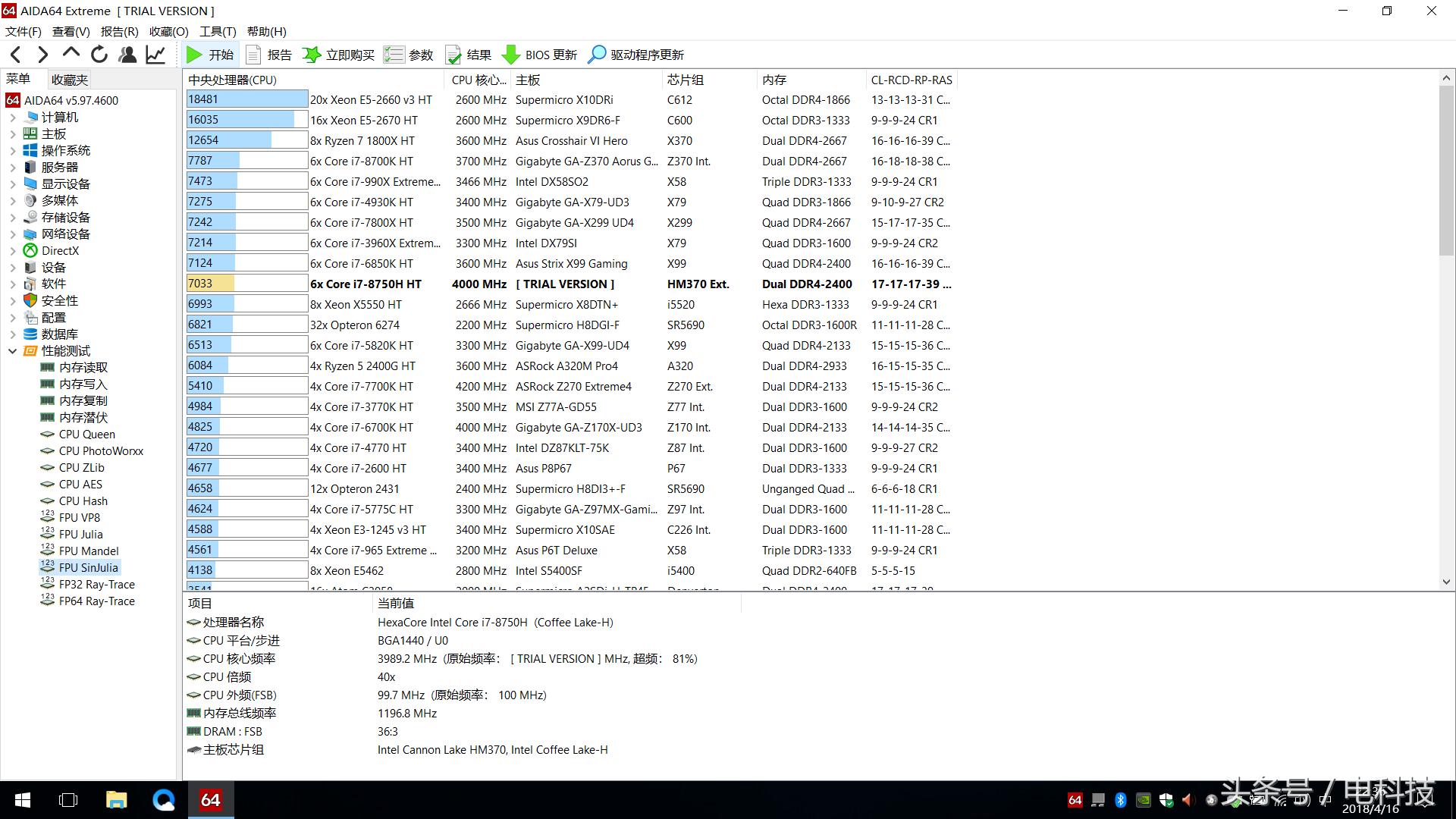
Task: Select FP64 Ray-Trace benchmark item
Action: click(x=96, y=601)
